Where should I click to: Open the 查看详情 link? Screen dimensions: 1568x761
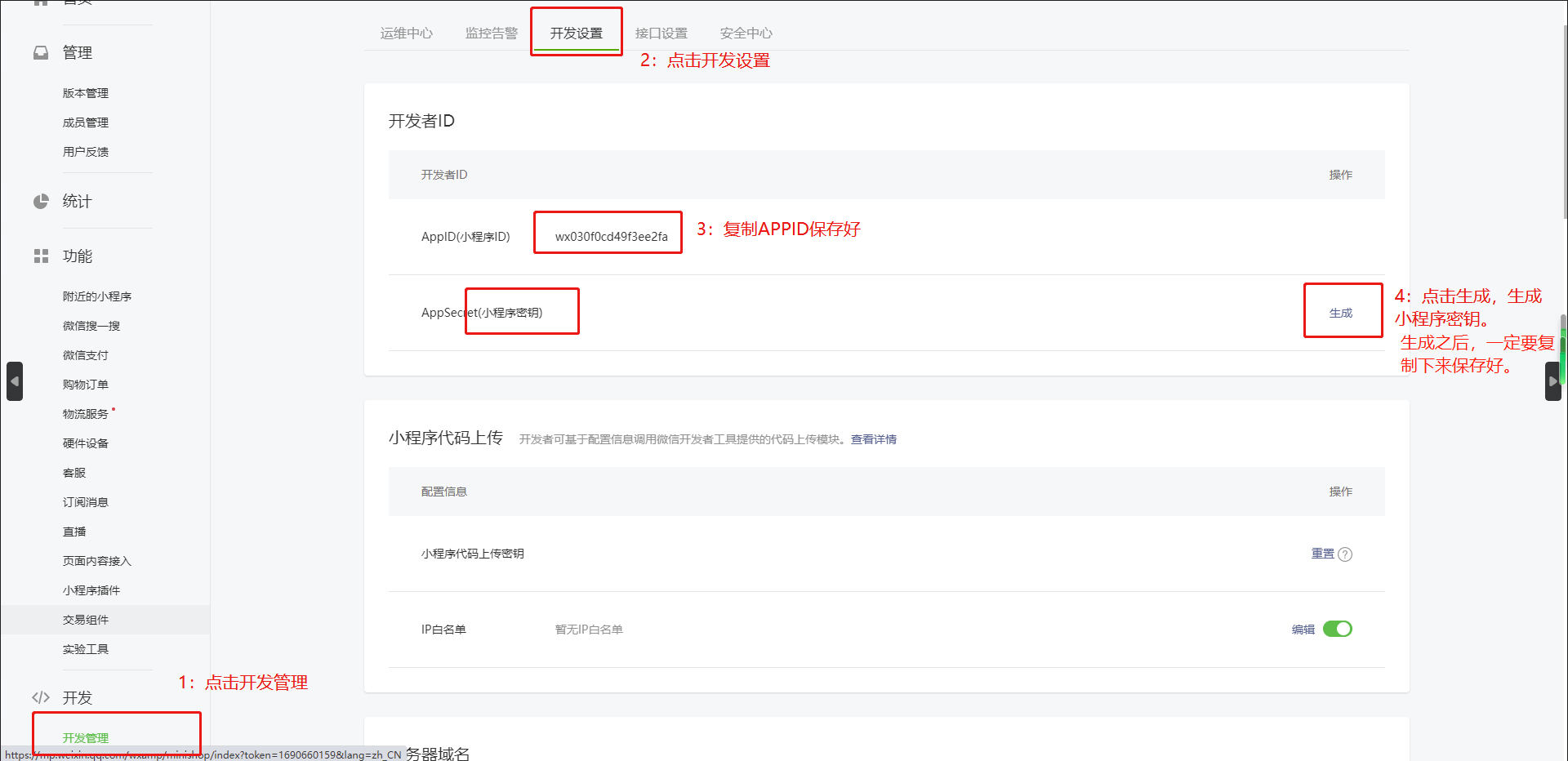click(873, 439)
